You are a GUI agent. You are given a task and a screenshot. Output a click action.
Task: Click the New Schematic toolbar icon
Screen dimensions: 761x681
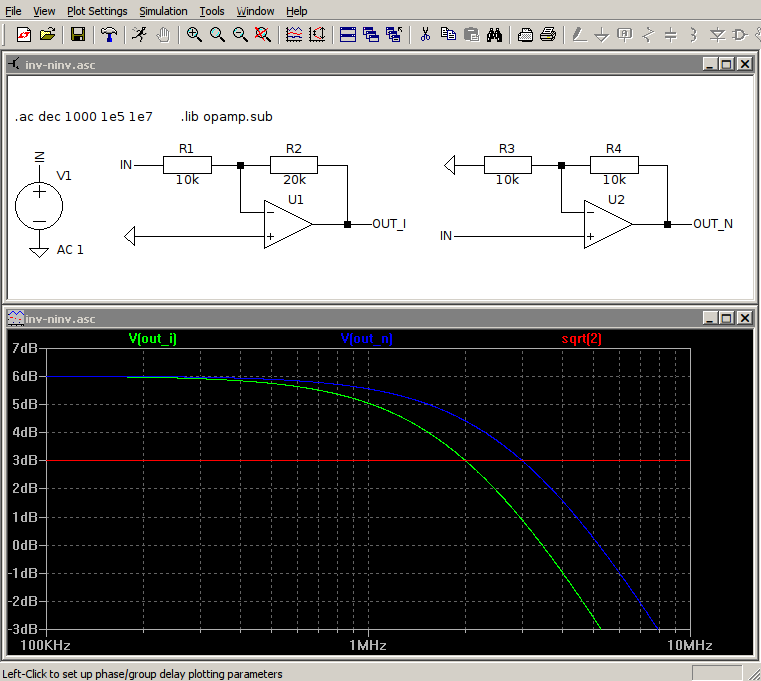pos(24,34)
